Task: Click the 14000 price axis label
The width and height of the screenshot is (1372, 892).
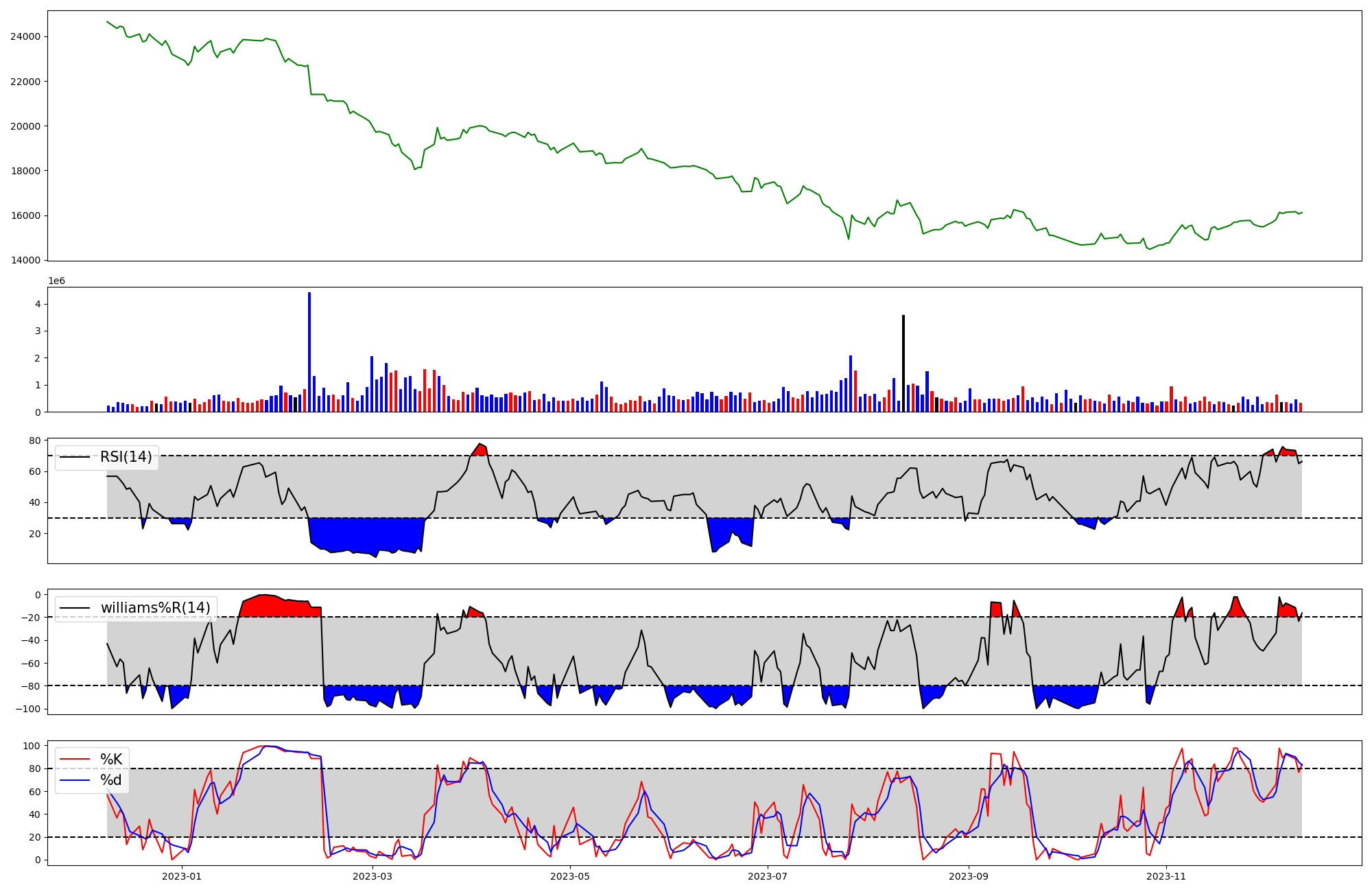Action: [x=25, y=260]
